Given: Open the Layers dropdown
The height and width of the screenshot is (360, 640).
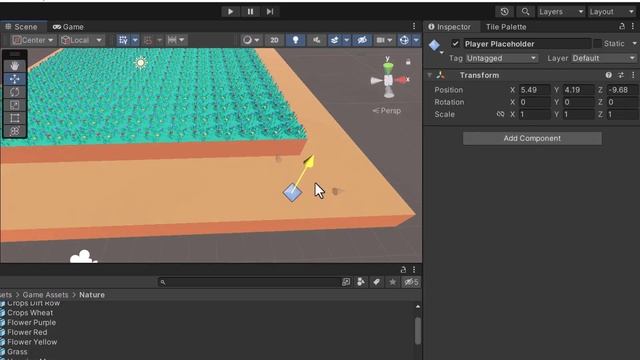Looking at the screenshot, I should point(561,12).
